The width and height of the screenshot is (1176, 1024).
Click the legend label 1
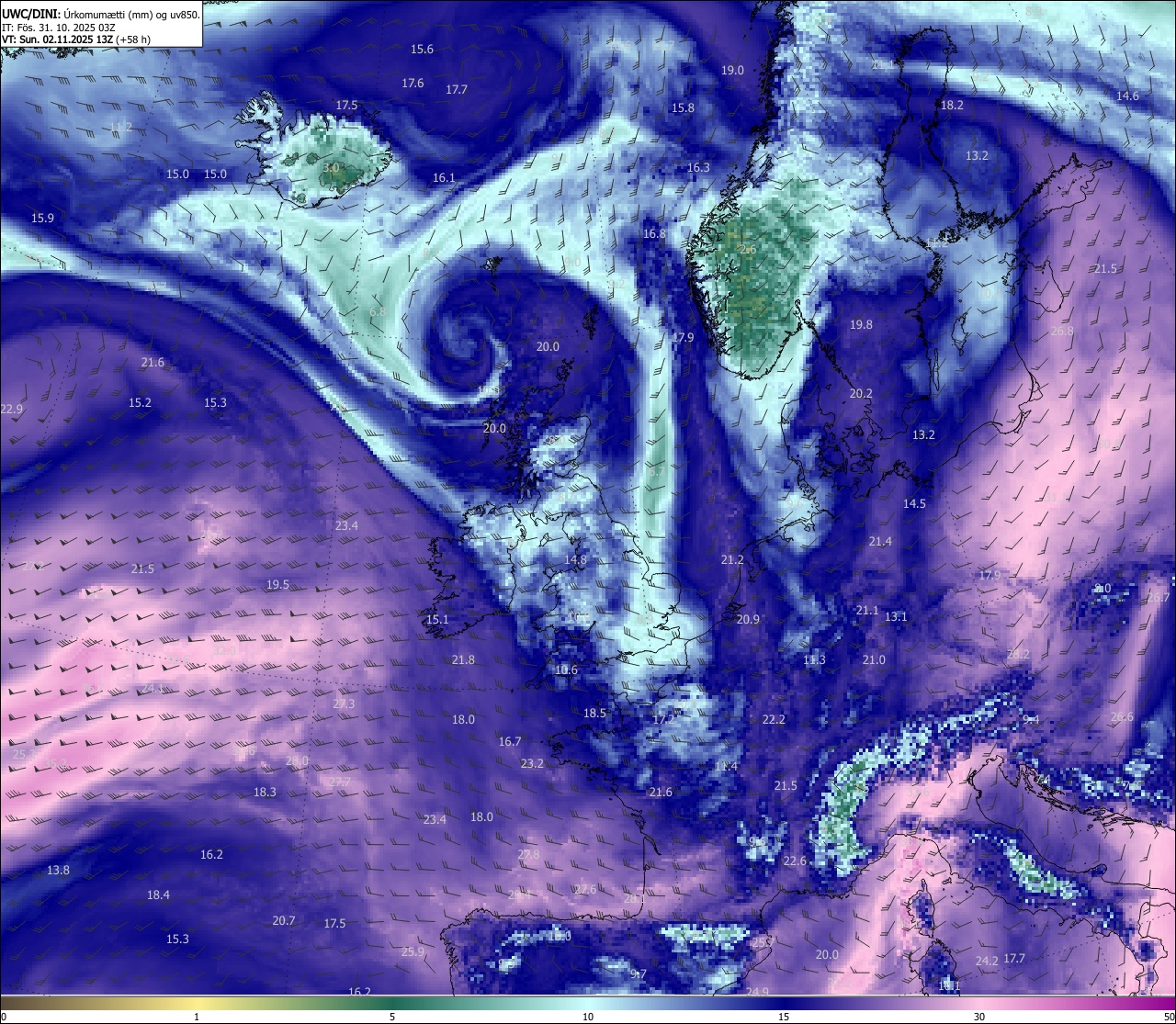point(197,1017)
